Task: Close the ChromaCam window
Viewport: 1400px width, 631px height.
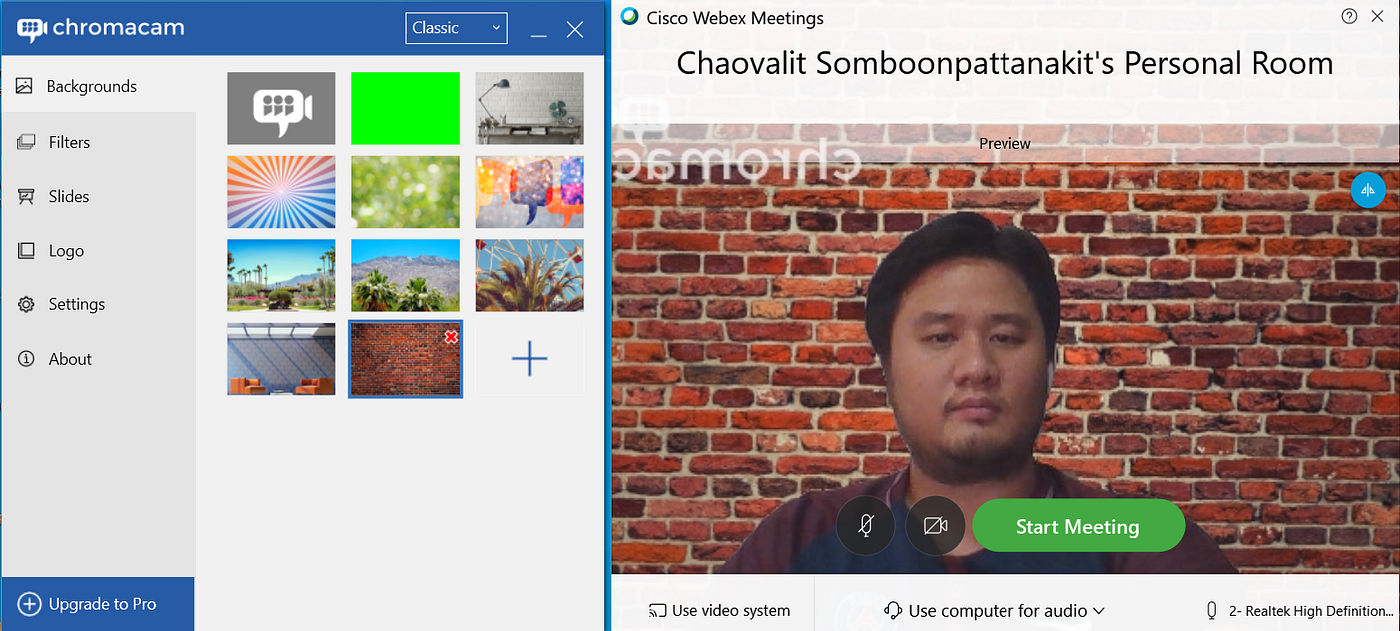Action: [575, 30]
